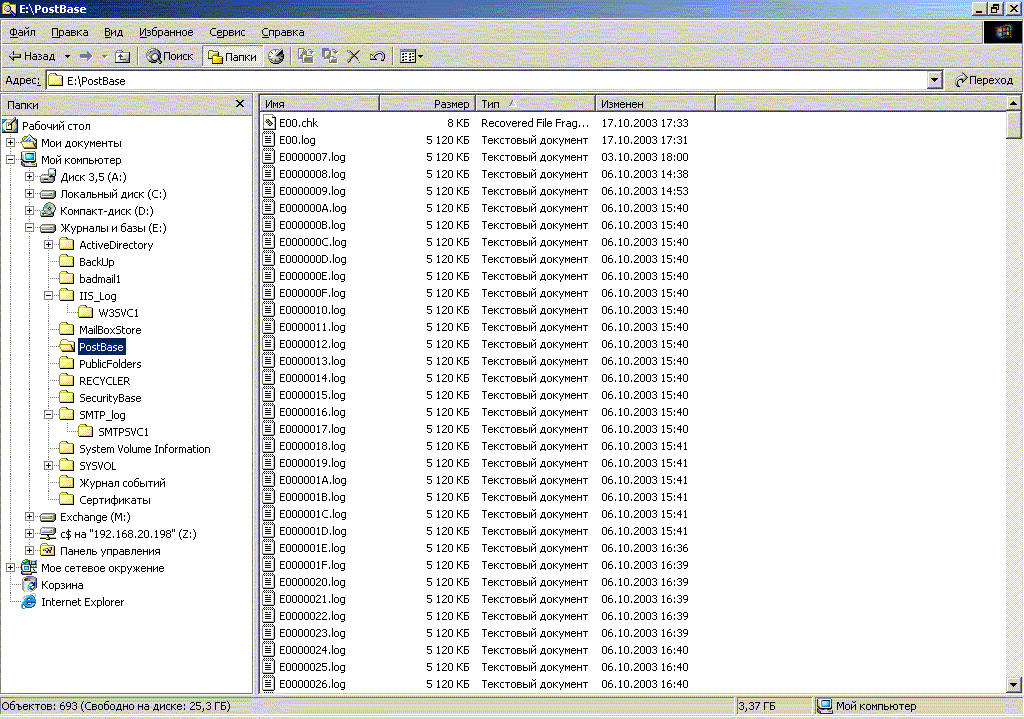This screenshot has width=1024, height=719.
Task: Expand the ActiveDirectory folder node
Action: (48, 244)
